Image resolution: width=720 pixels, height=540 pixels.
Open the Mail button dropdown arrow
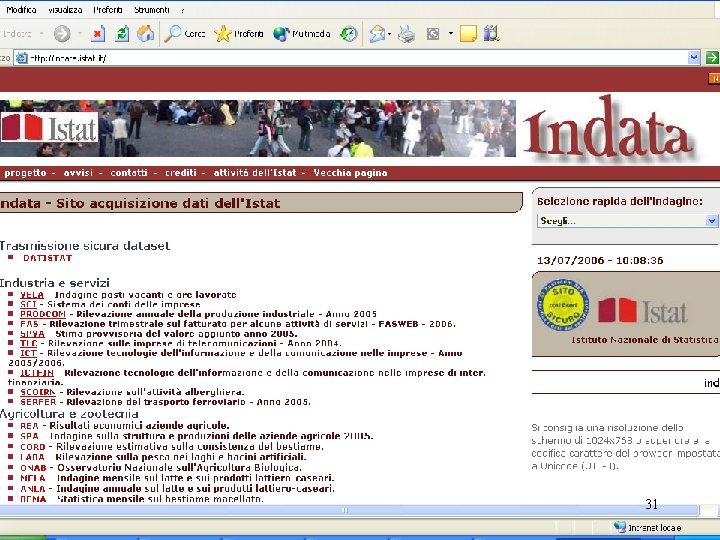coord(389,34)
